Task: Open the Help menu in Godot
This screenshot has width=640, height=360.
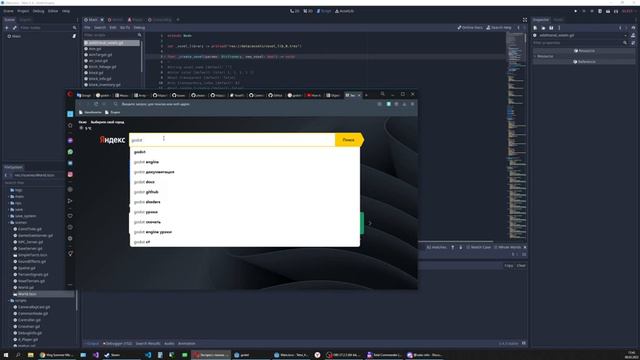Action: click(x=66, y=11)
